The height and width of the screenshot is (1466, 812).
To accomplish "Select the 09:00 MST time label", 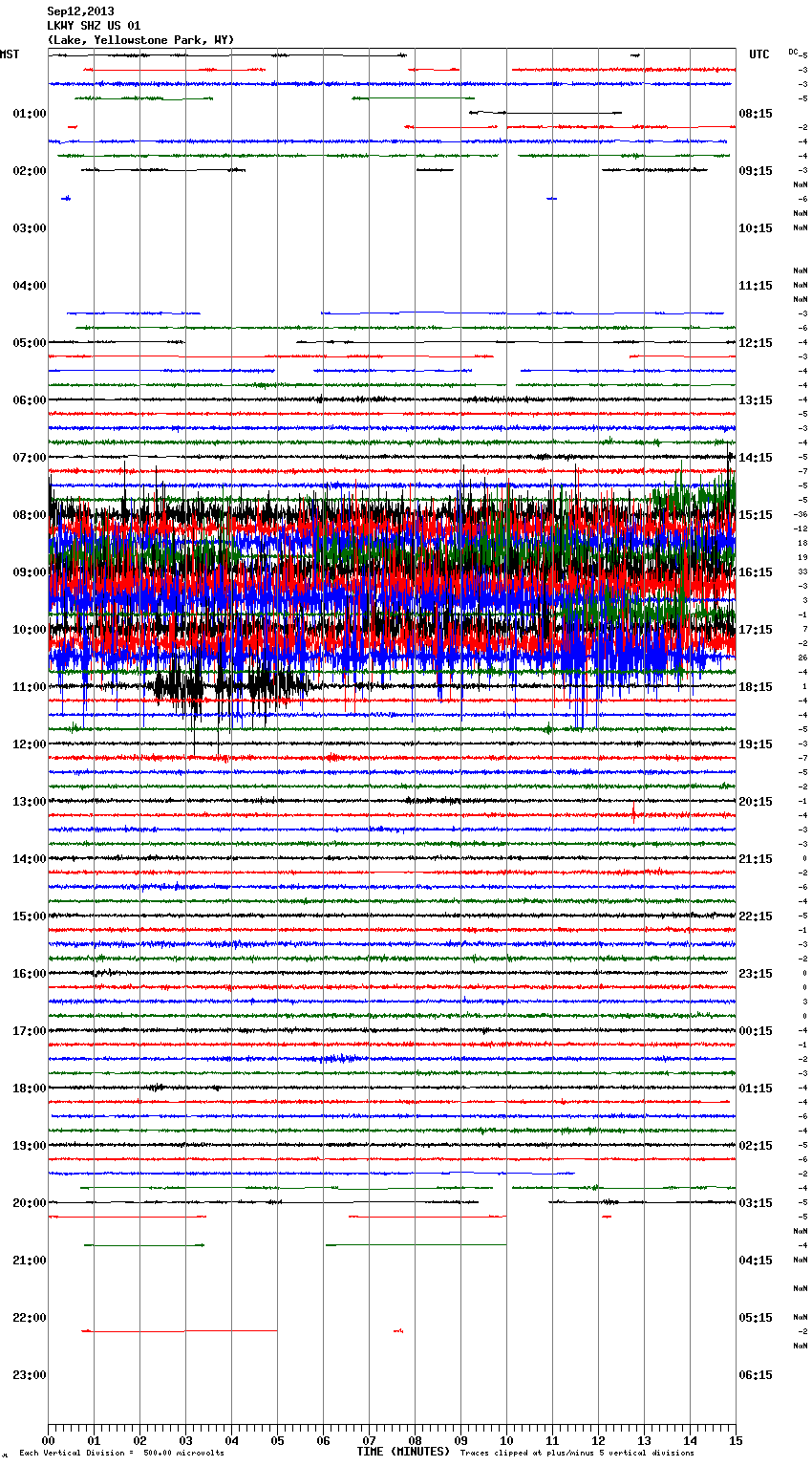I will (30, 572).
